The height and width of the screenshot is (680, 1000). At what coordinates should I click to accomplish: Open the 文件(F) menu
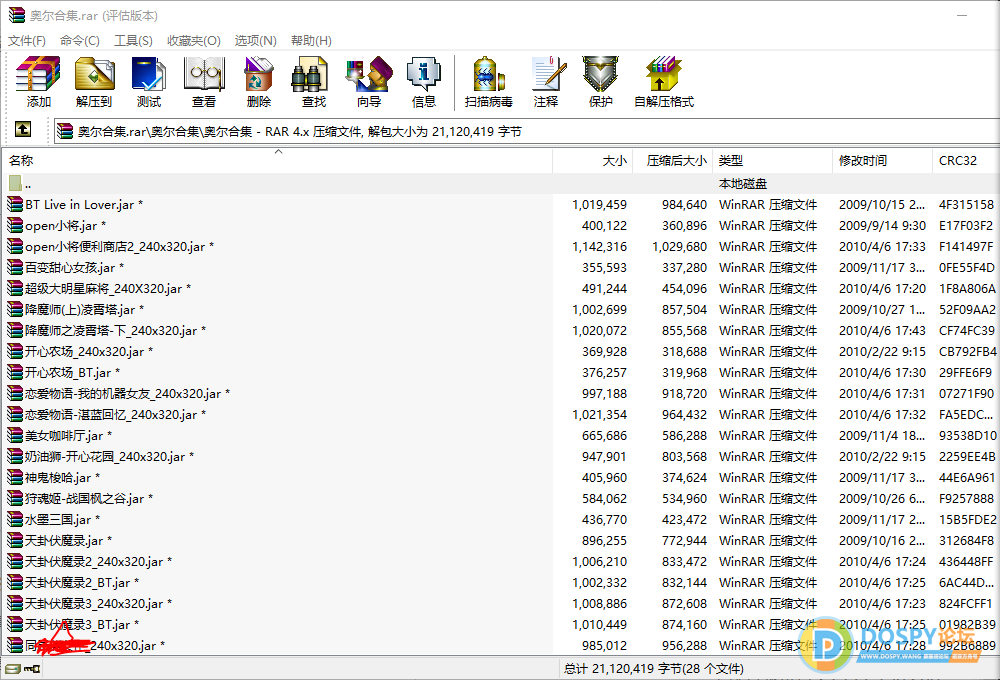pos(26,40)
